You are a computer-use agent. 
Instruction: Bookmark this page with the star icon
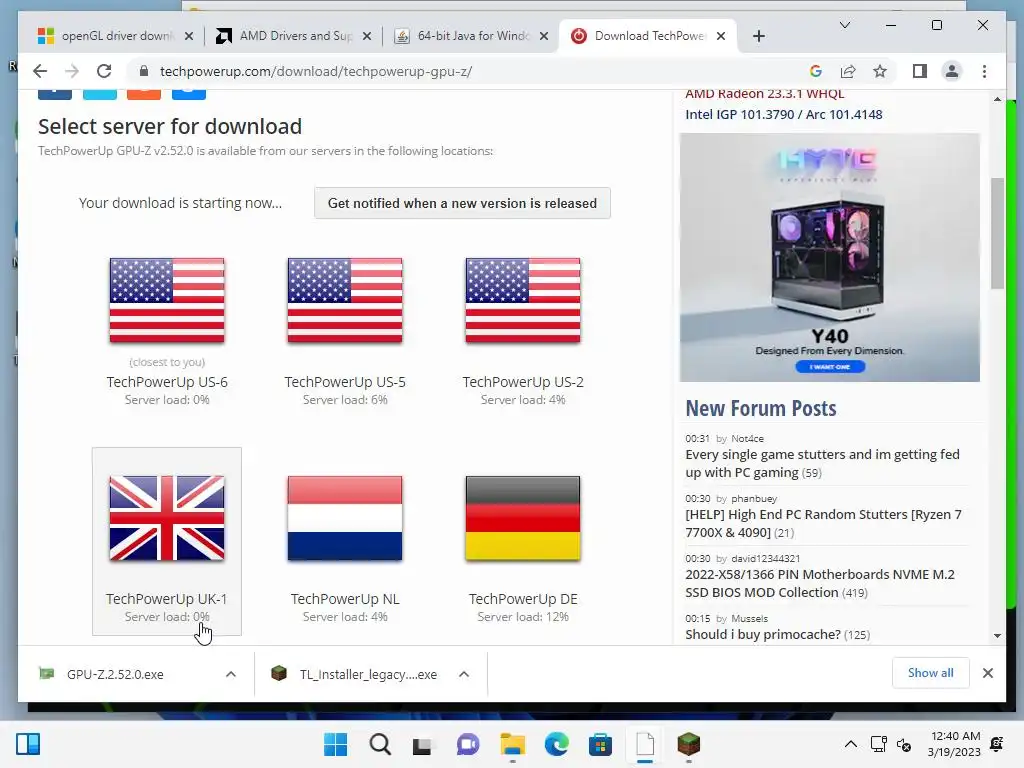coord(880,71)
